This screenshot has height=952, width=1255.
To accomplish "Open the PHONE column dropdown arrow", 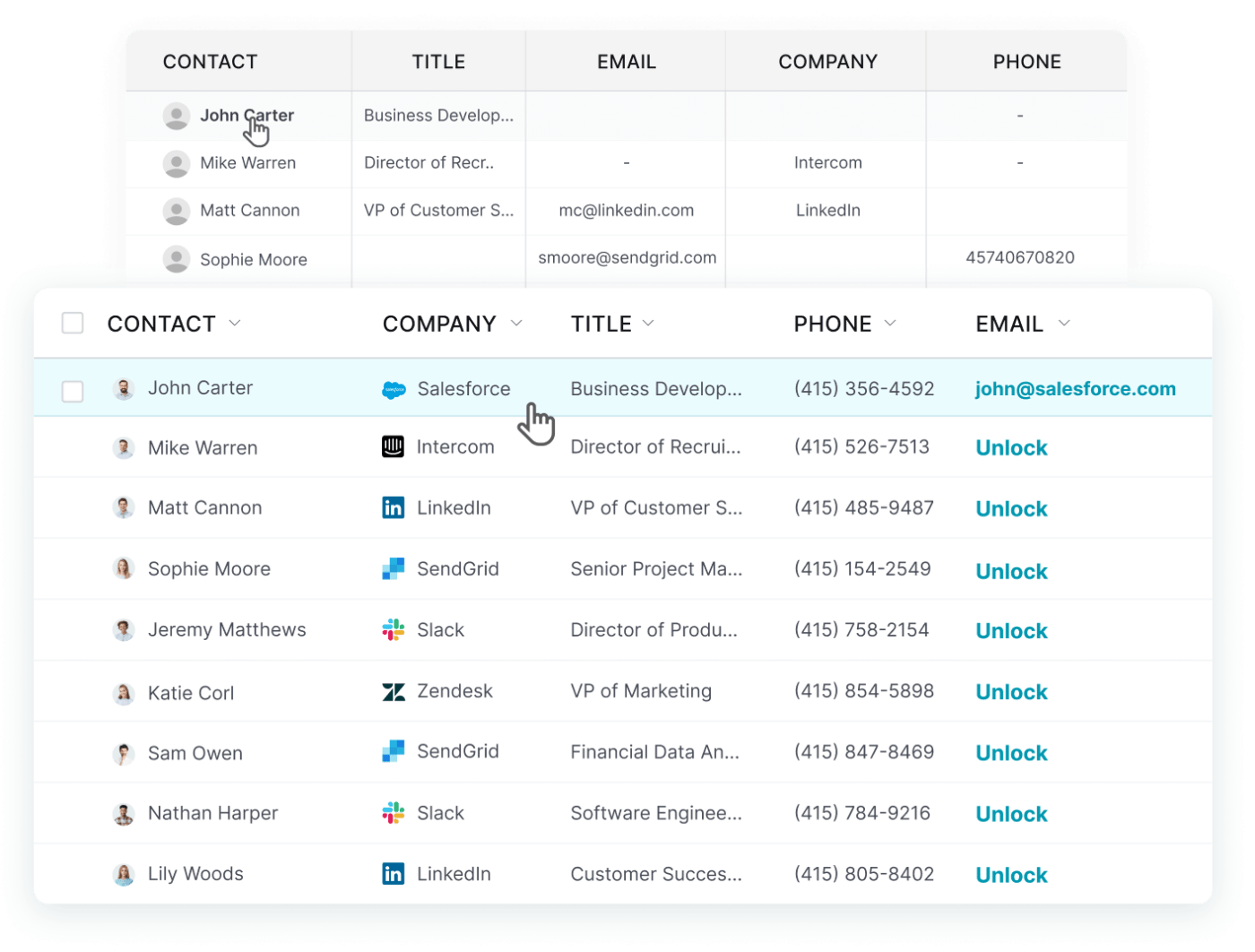I will tap(890, 324).
